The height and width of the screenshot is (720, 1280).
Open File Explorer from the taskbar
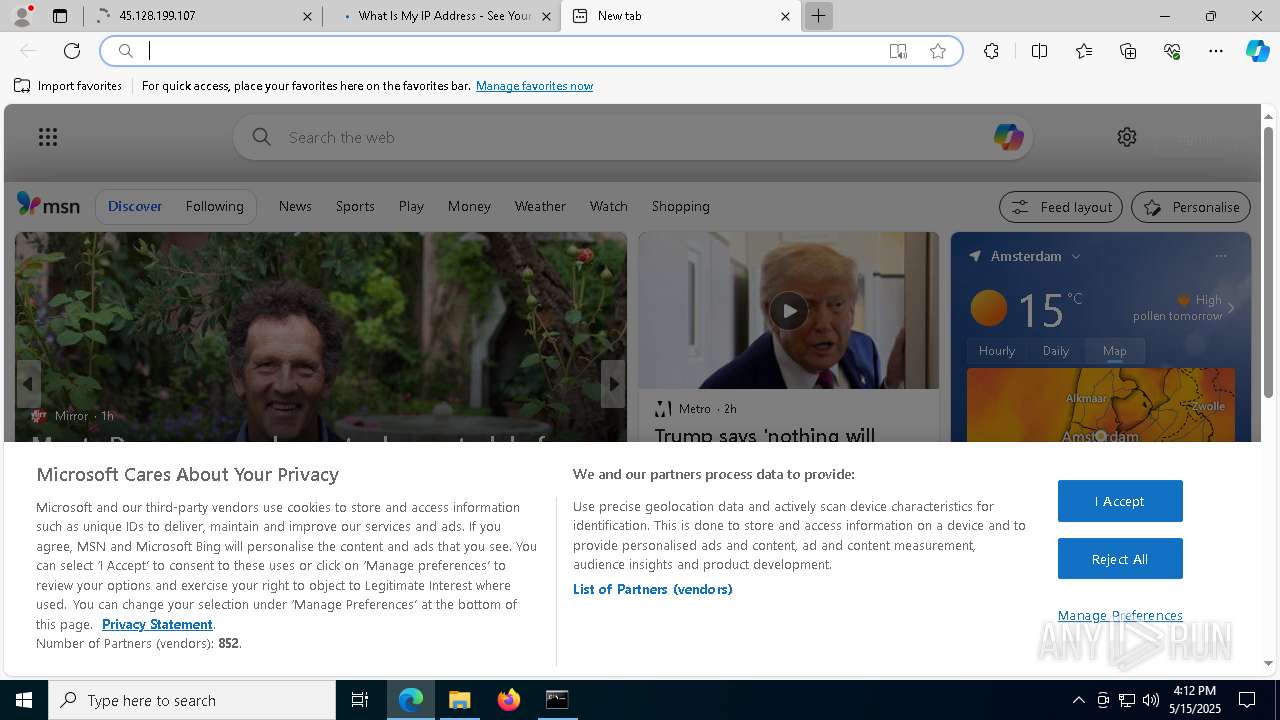pos(460,700)
